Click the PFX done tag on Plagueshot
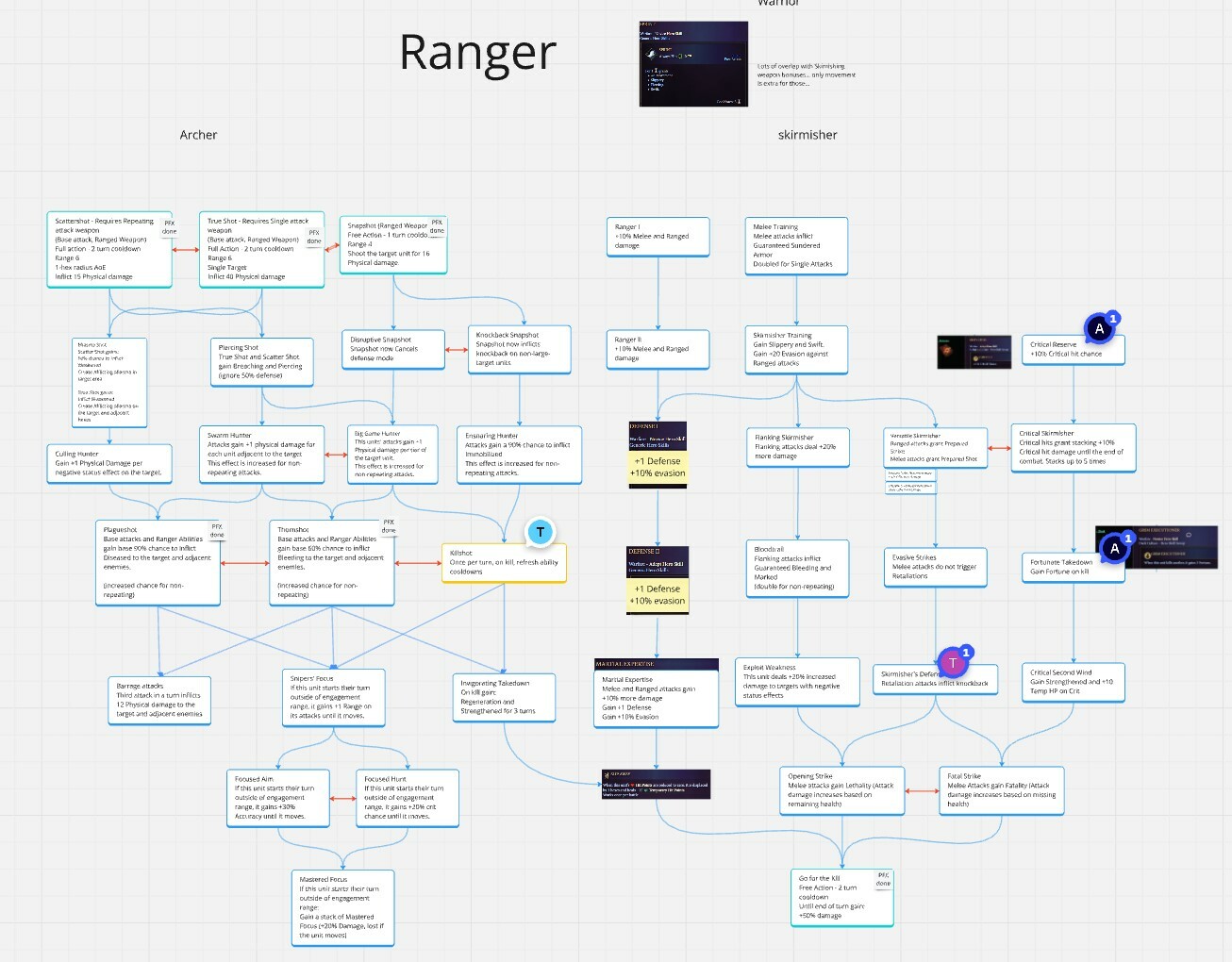The width and height of the screenshot is (1232, 962). click(x=217, y=531)
